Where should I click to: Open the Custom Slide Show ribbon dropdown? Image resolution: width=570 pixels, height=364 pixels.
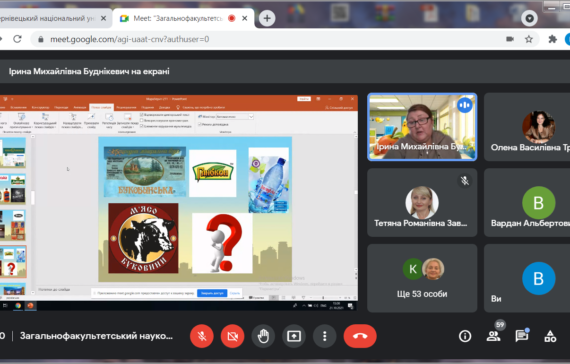coord(45,121)
